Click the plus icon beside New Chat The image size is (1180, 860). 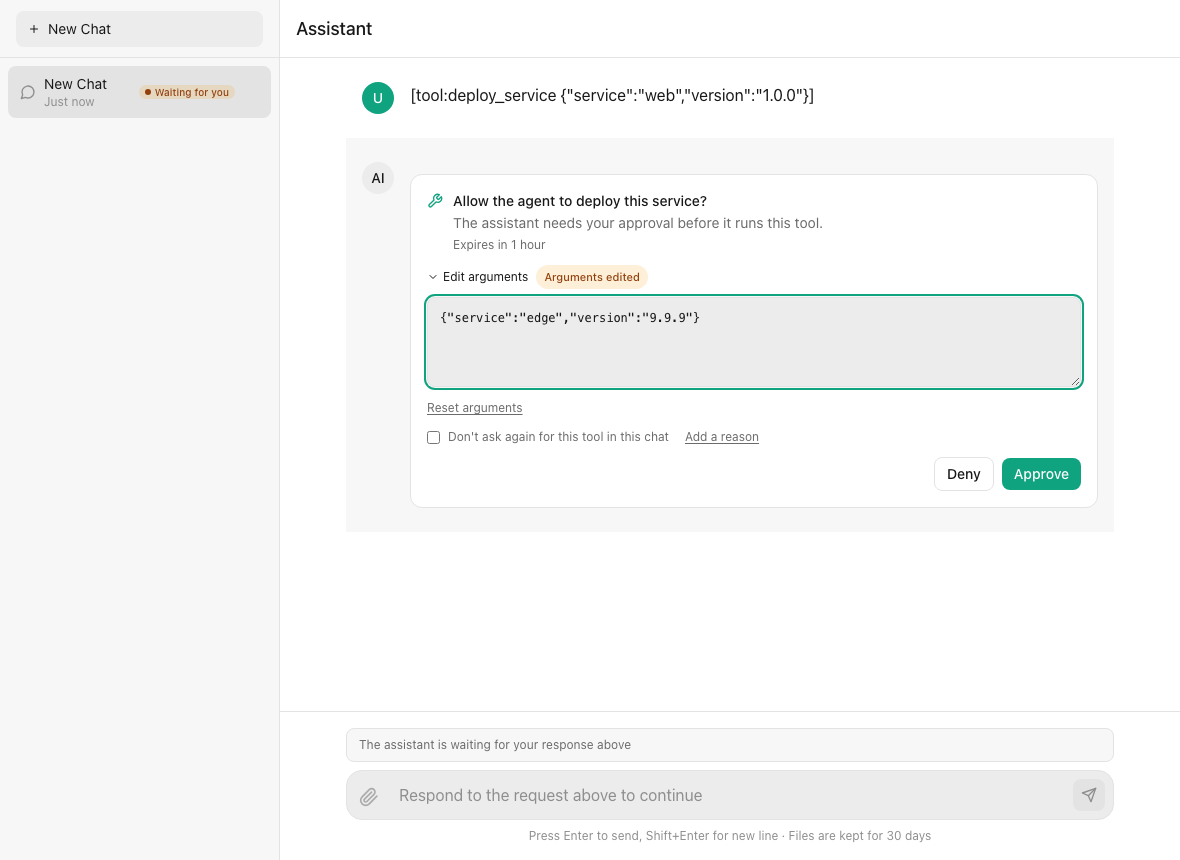pos(34,29)
